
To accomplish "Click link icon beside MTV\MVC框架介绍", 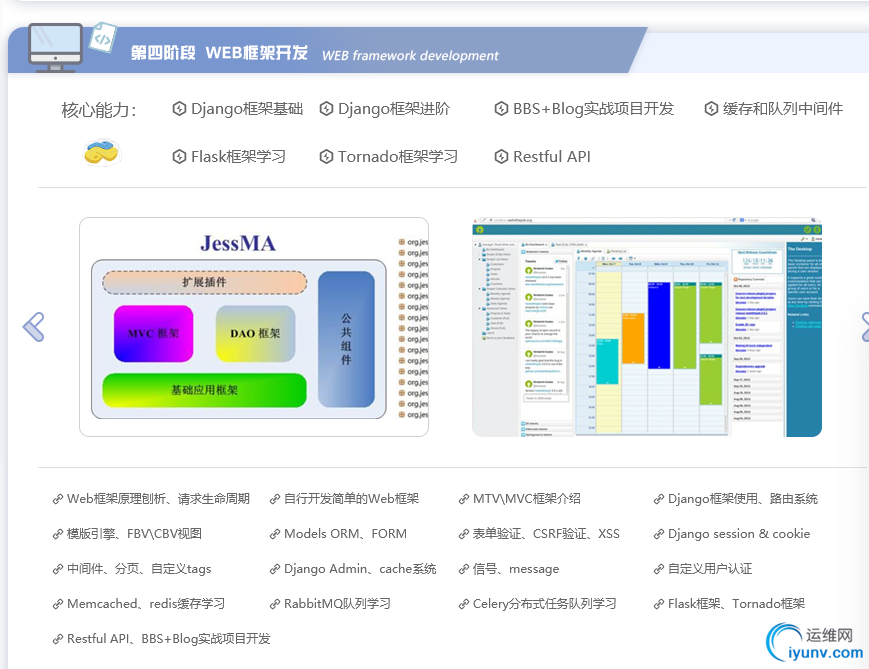I will 464,499.
